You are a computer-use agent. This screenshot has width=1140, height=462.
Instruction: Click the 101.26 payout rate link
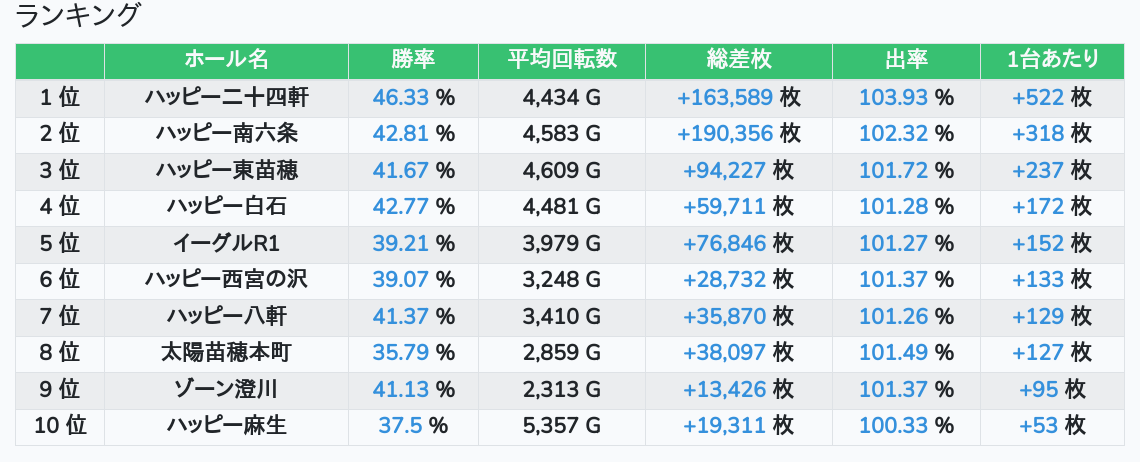893,317
